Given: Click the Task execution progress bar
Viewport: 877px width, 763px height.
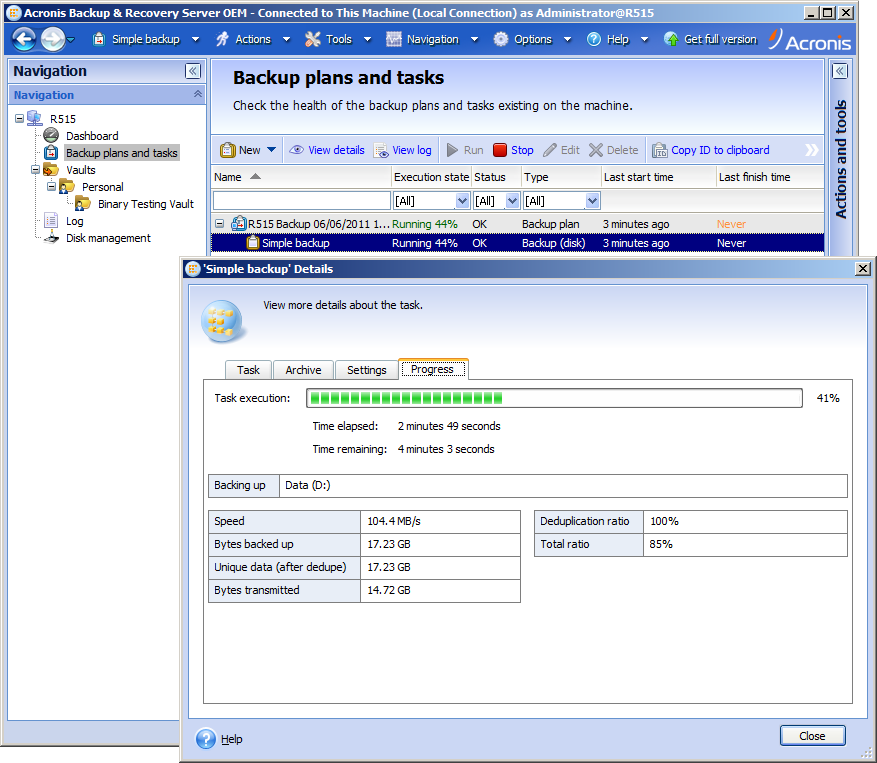Looking at the screenshot, I should tap(554, 398).
